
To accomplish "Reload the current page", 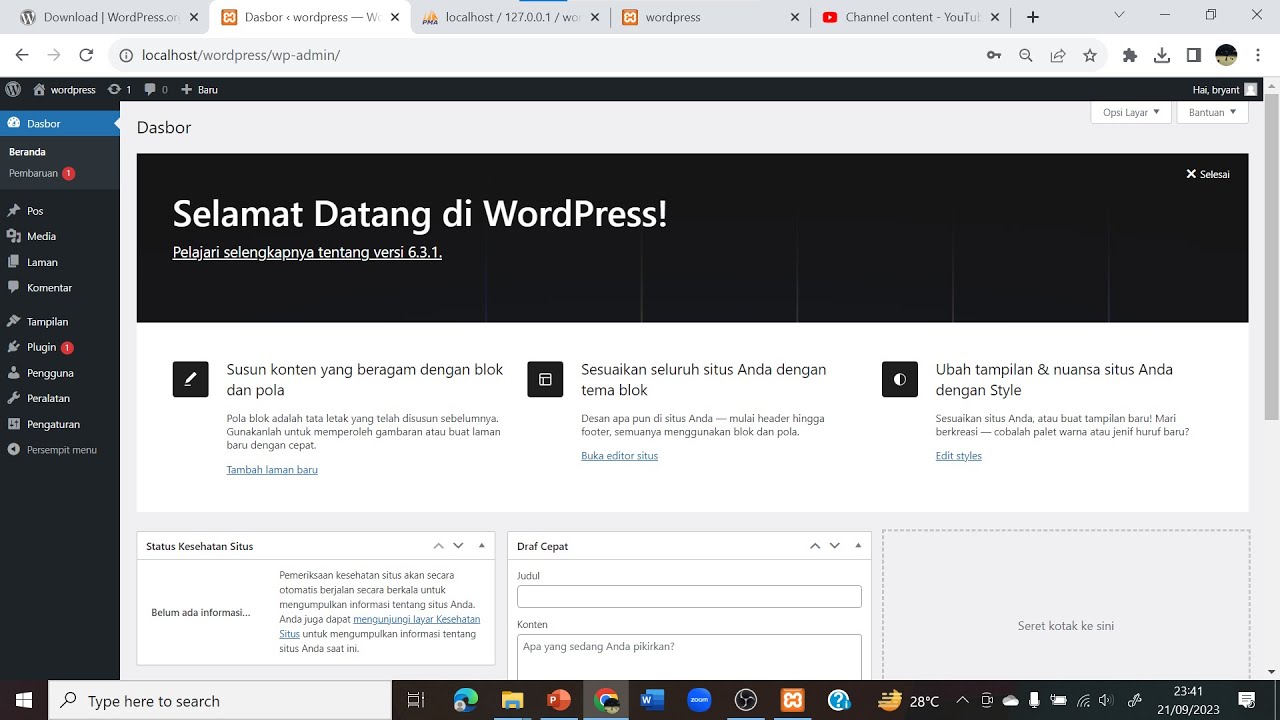I will point(86,55).
